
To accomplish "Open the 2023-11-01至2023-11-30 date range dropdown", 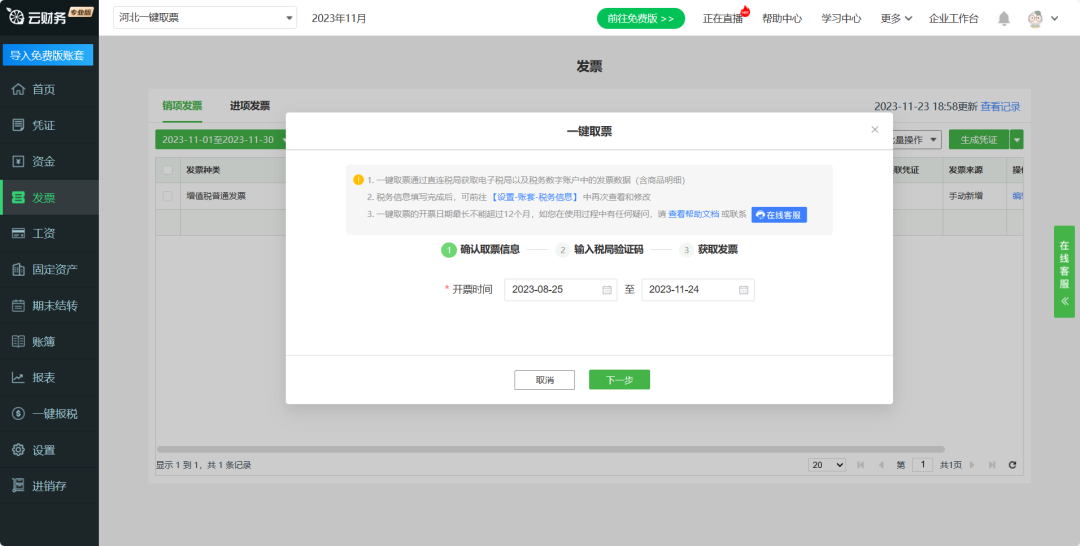I will (x=222, y=140).
